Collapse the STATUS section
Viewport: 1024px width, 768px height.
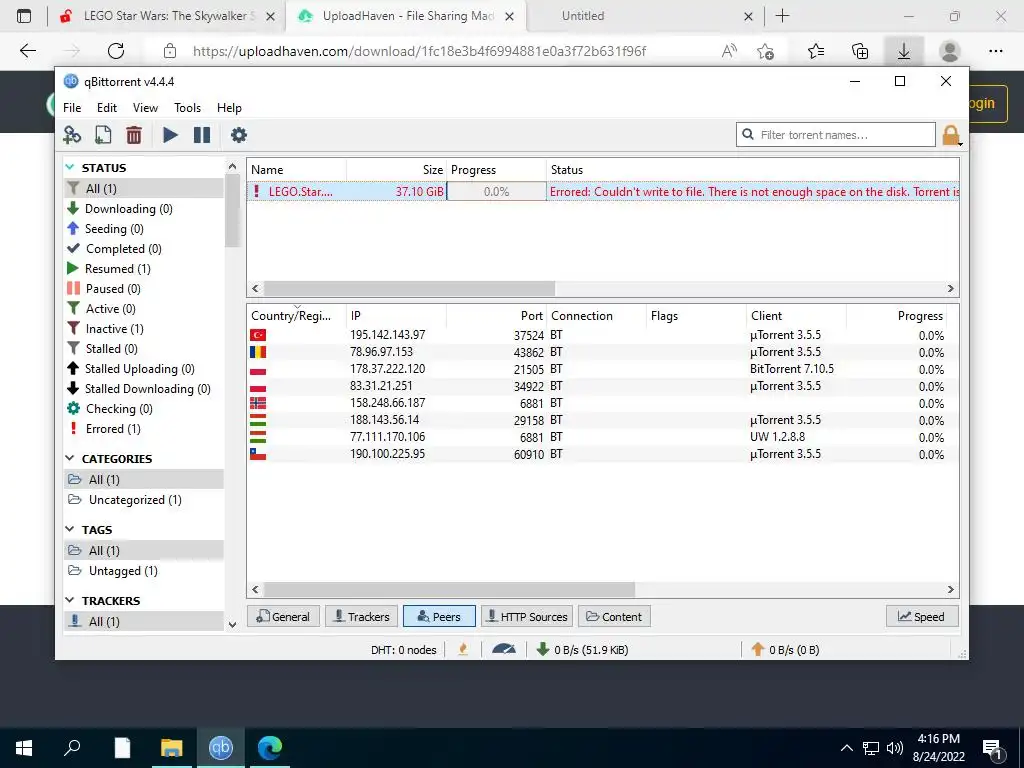[70, 168]
